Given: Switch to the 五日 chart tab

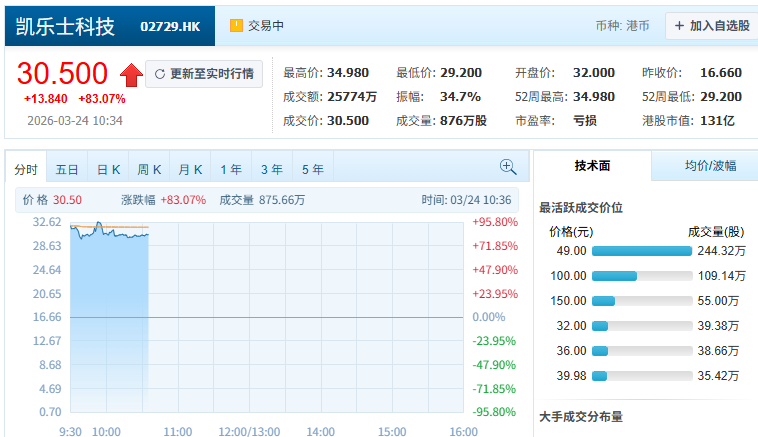Looking at the screenshot, I should 67,170.
